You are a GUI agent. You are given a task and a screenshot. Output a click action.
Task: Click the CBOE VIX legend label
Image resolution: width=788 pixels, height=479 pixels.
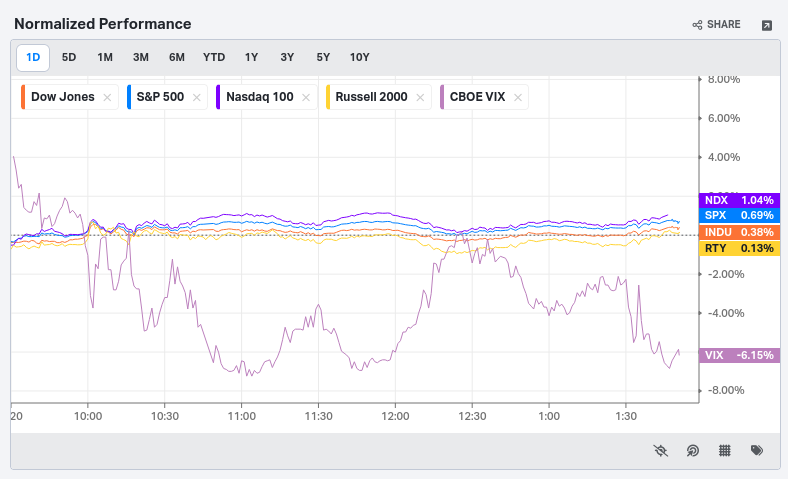coord(478,97)
